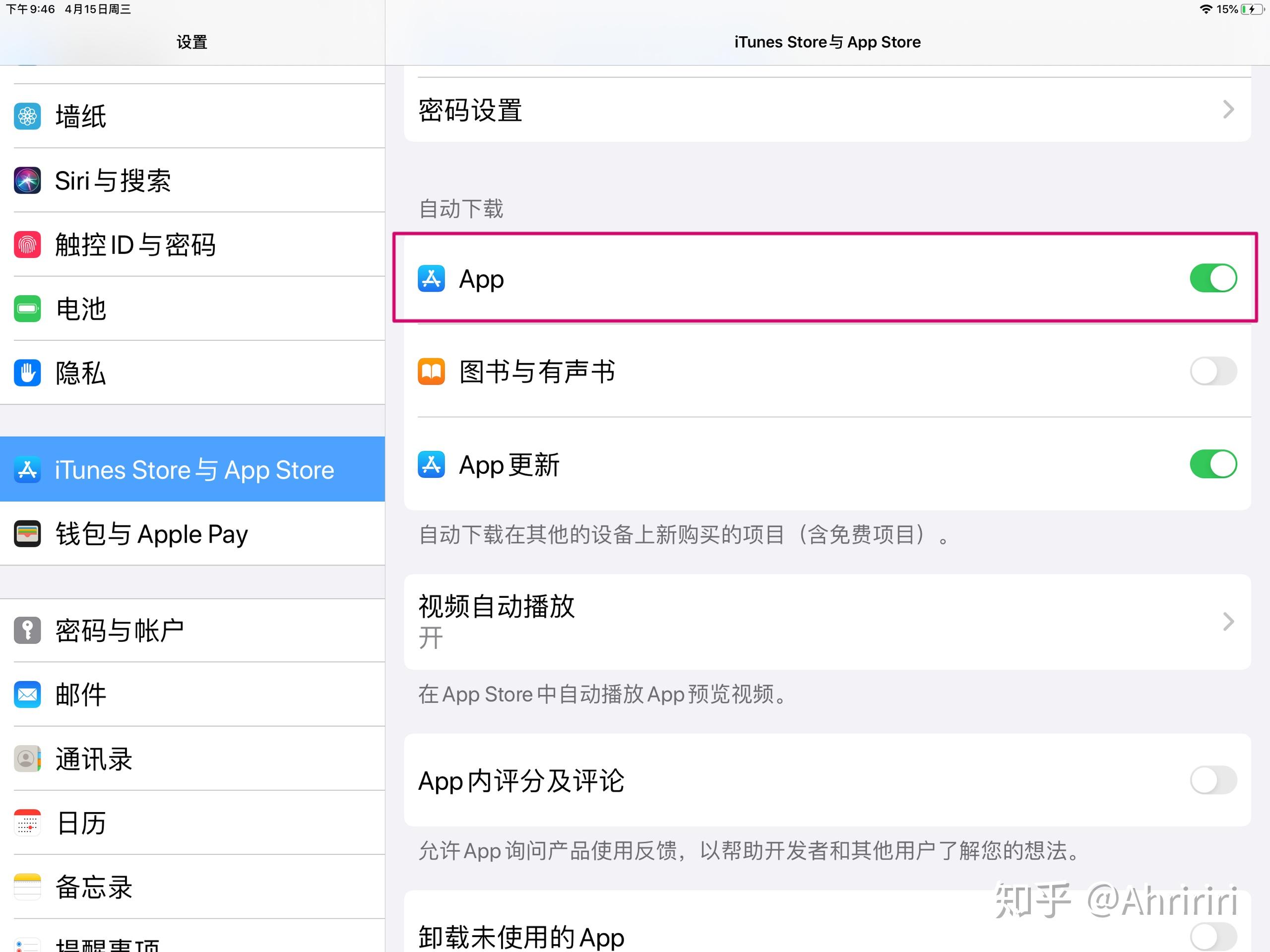Tap the iTunes Store与App Store page title

827,42
